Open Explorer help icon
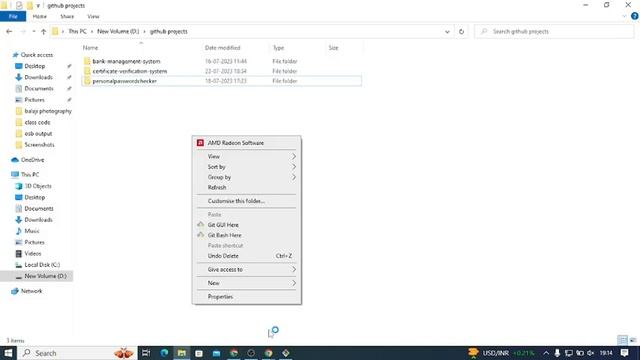 (634, 16)
